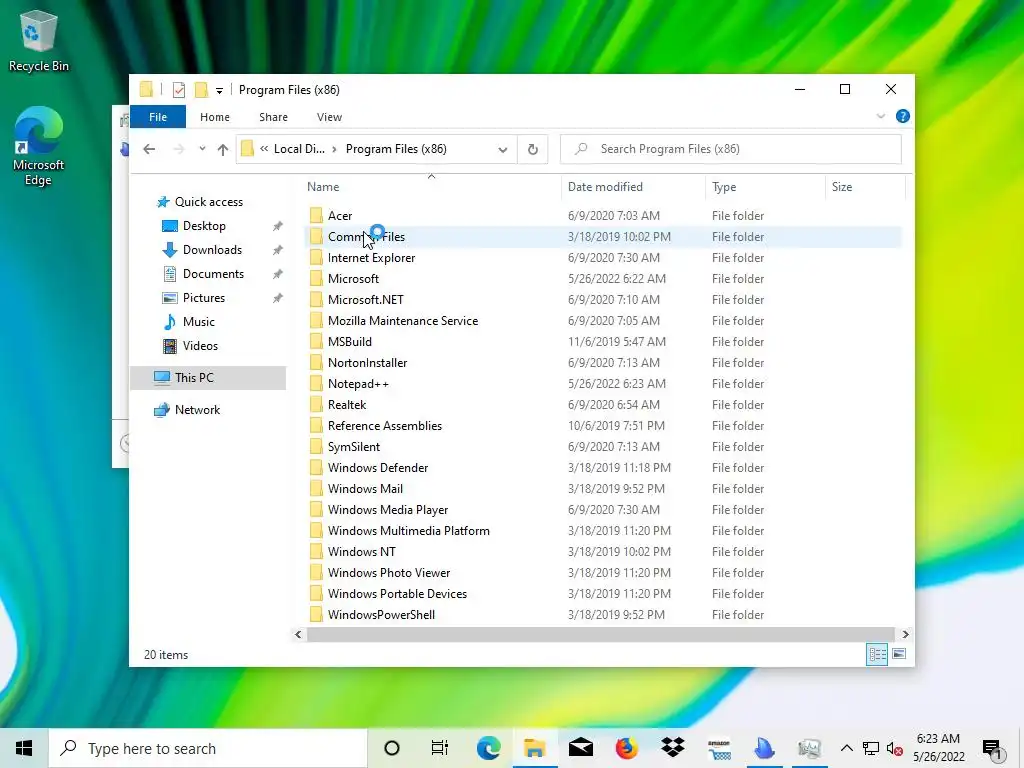Click the horizontal scrollbar right arrow
Screen dimensions: 1024x768
tap(905, 634)
